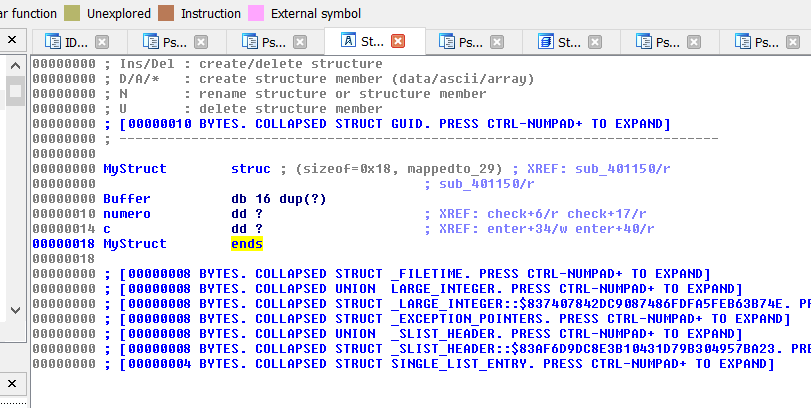The height and width of the screenshot is (408, 811).
Task: Click the Unexplored color legend swatch
Action: click(x=73, y=14)
